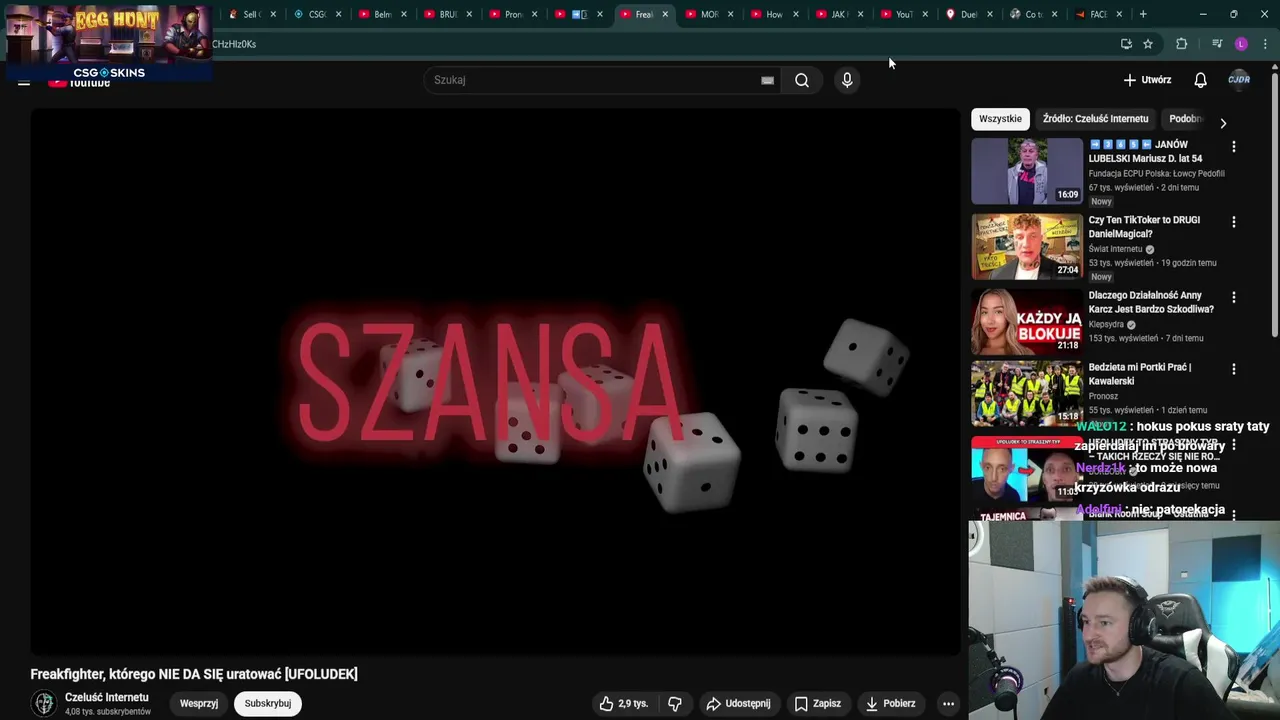Switch to the MOR browser tab
The image size is (1280, 720).
(x=708, y=14)
